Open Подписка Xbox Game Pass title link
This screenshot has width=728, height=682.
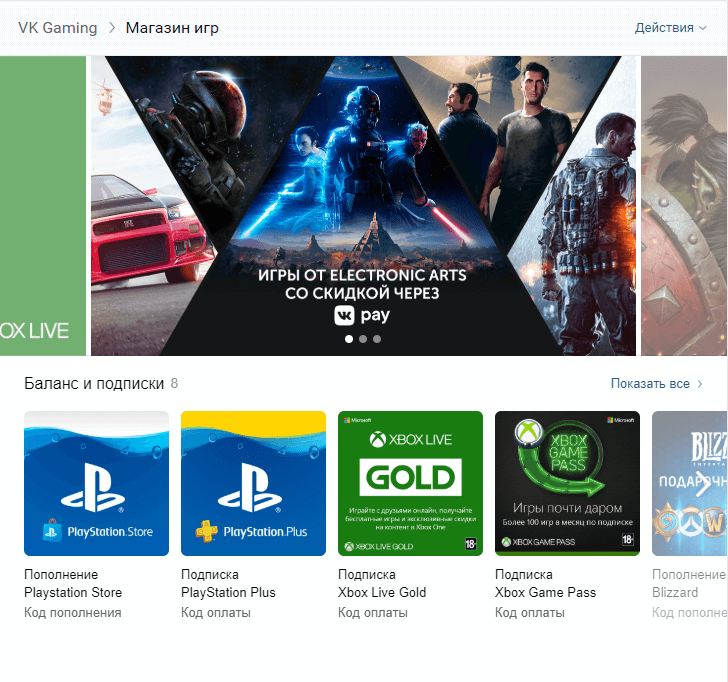coord(545,584)
